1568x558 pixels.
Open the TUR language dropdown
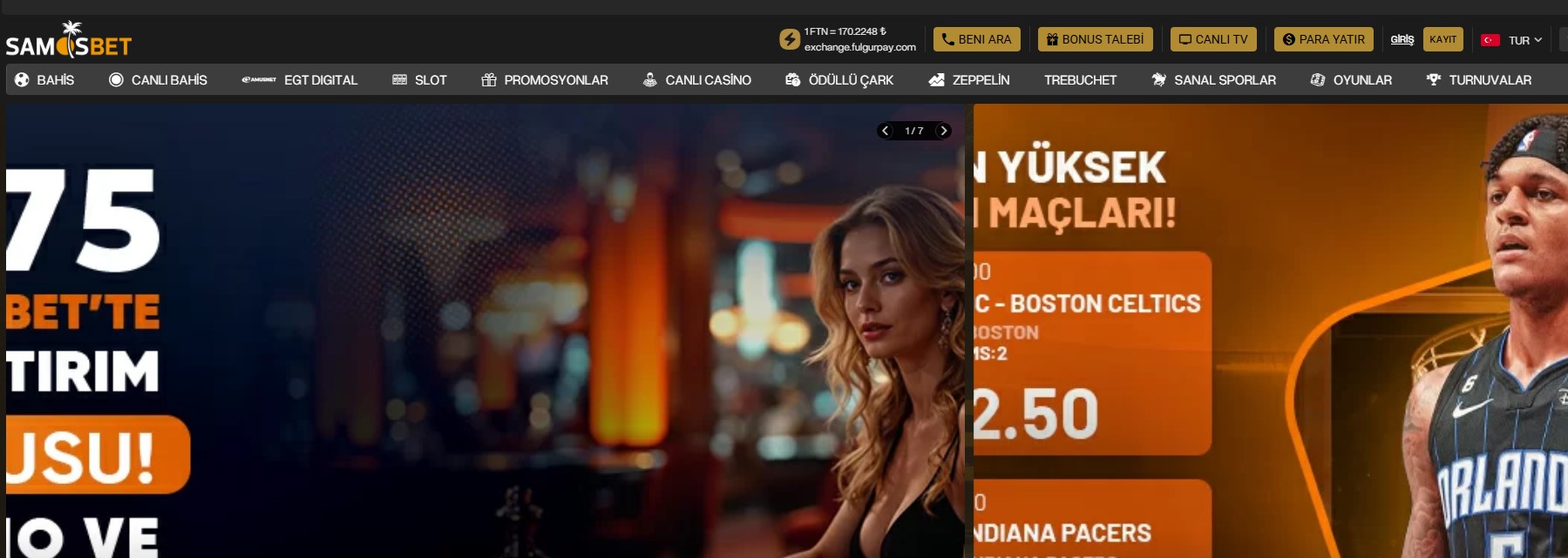point(1525,40)
